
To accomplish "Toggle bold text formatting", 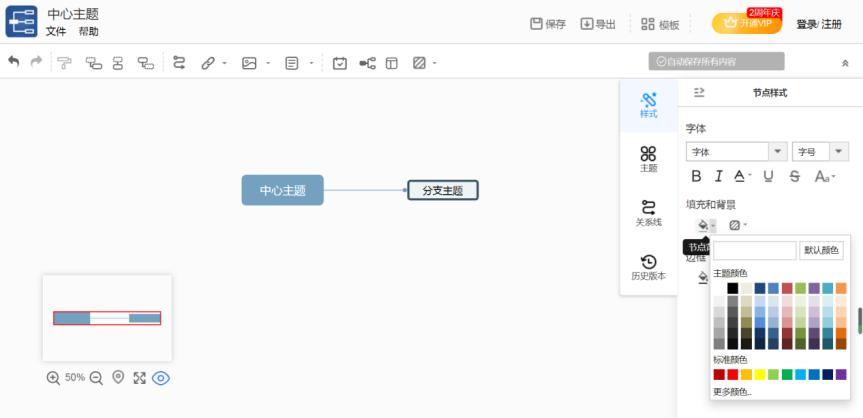I will [696, 176].
